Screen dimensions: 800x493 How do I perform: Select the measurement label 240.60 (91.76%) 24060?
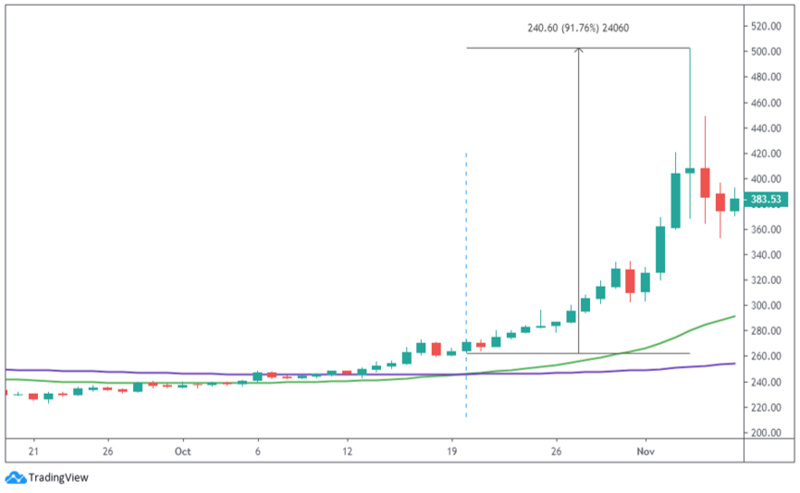pyautogui.click(x=578, y=28)
